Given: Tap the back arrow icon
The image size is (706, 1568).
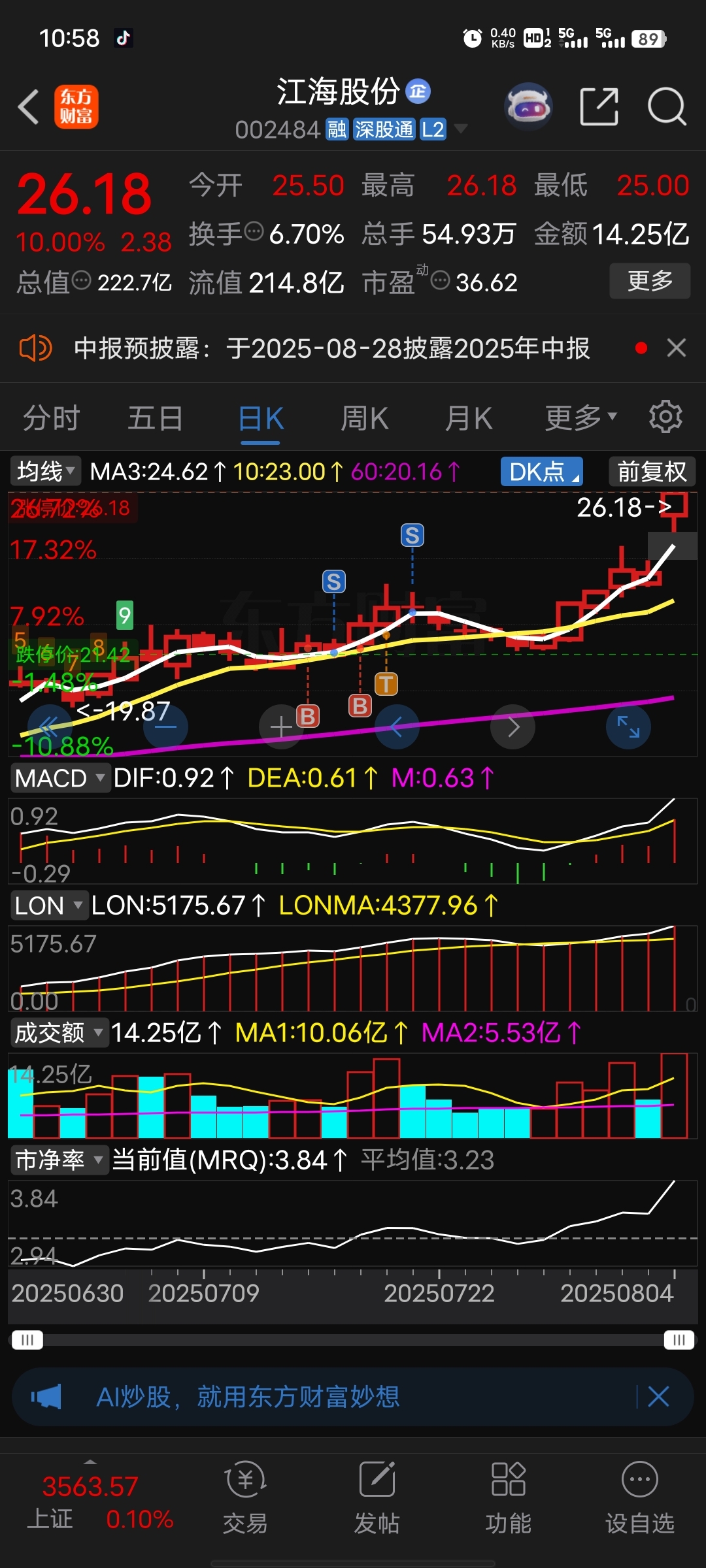Looking at the screenshot, I should coord(29,106).
